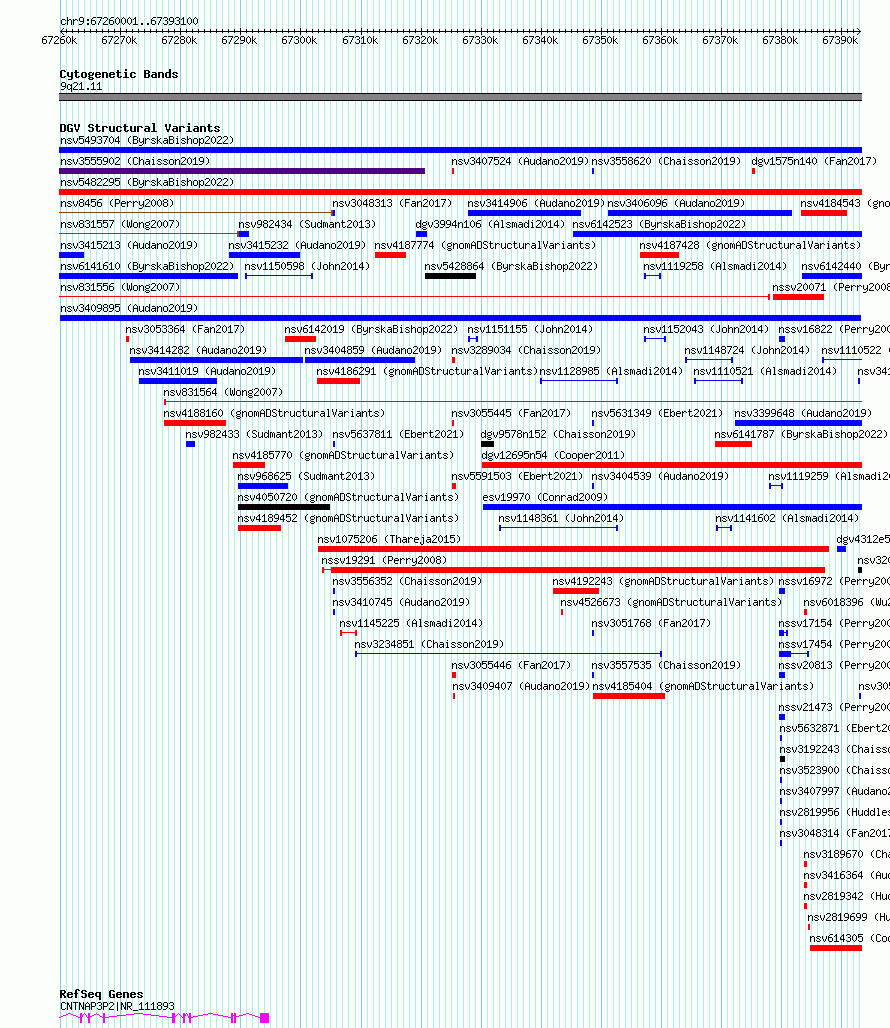Screen dimensions: 890x1028
Task: Select nsv3415232 (Audano2019) variant
Action: click(x=297, y=245)
